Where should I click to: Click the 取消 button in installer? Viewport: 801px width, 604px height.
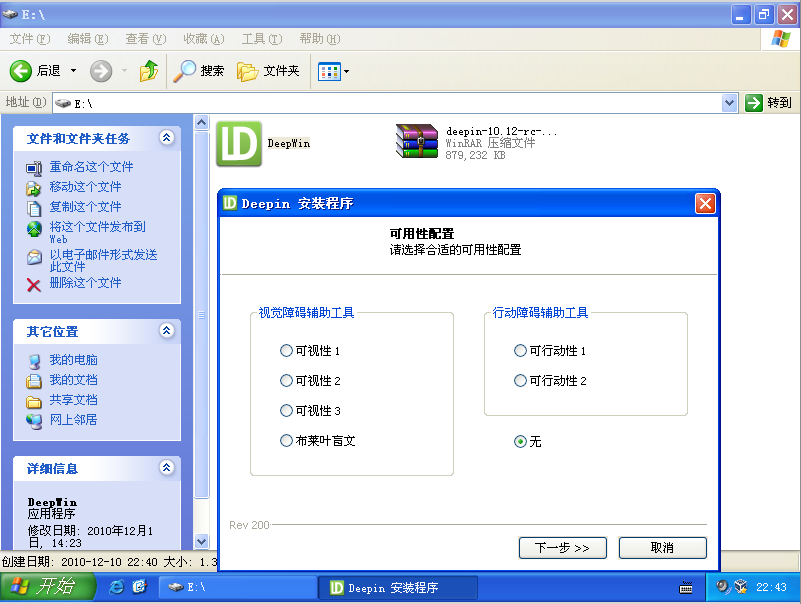click(663, 548)
